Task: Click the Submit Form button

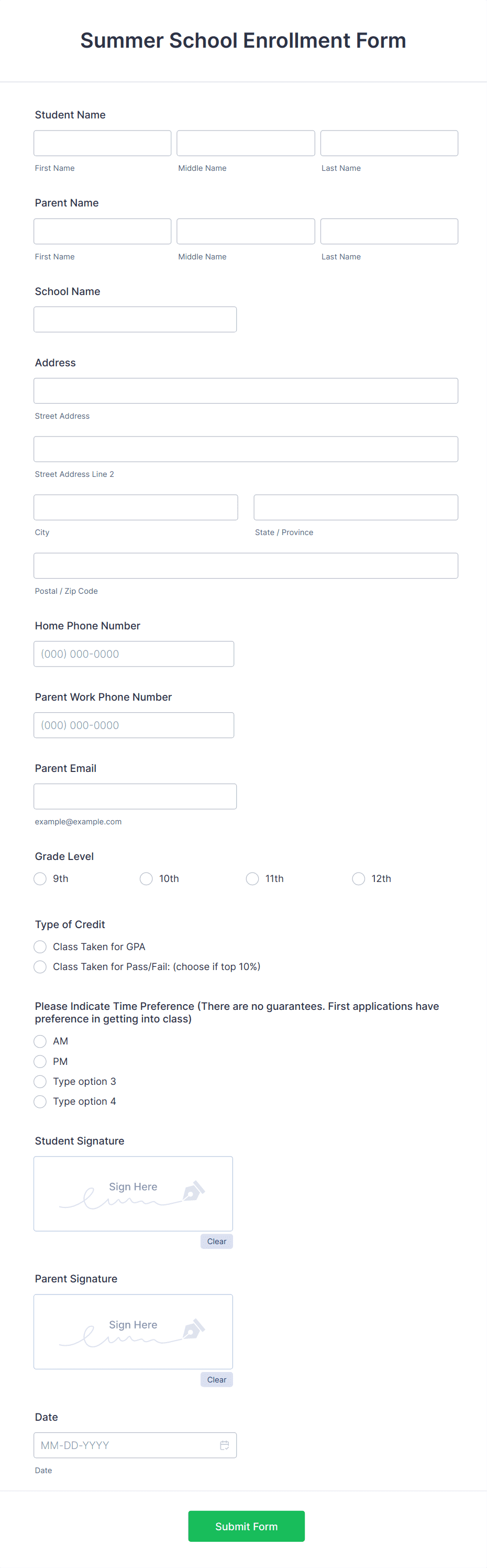Action: point(246,1526)
